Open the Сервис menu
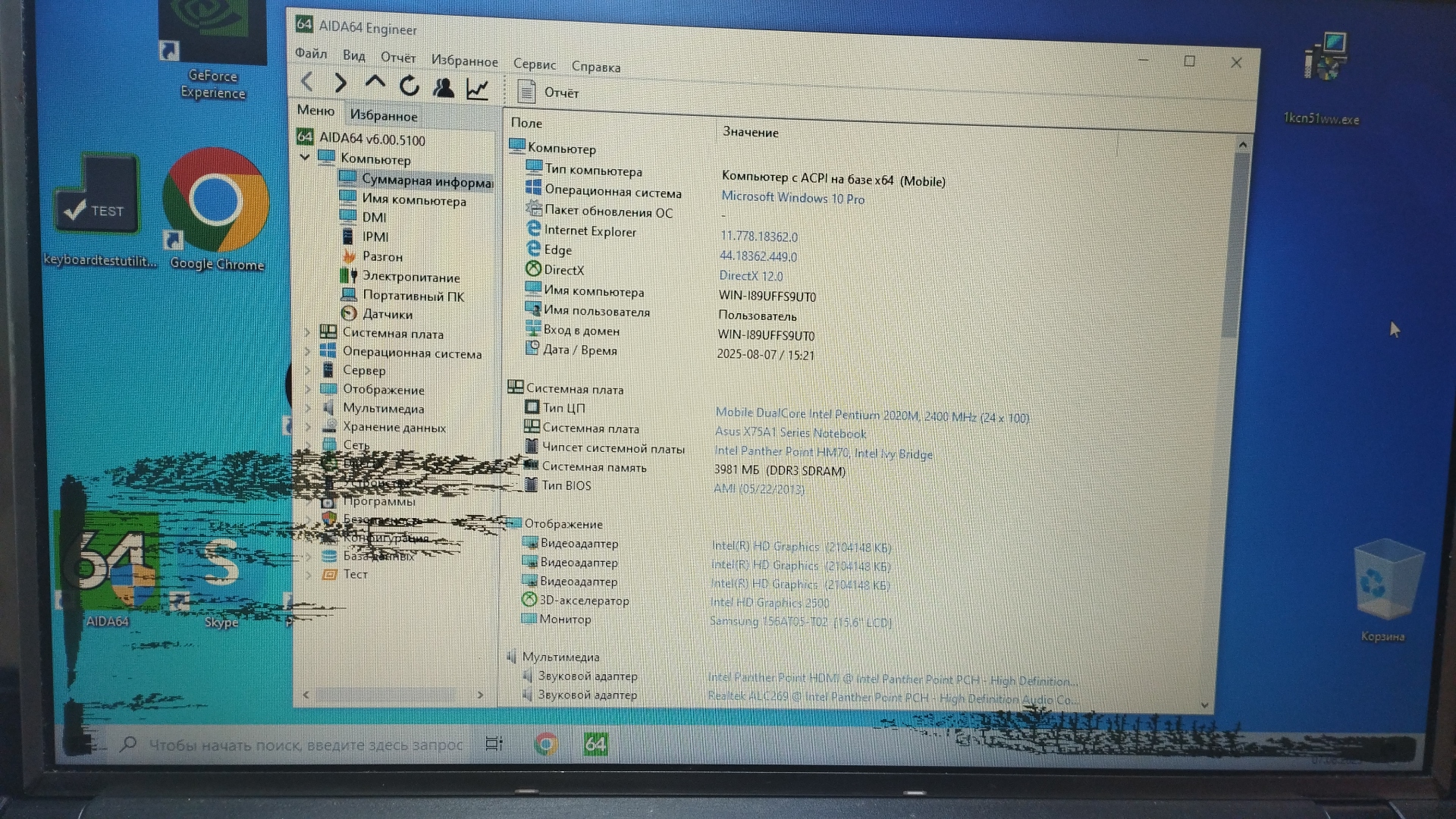 [x=534, y=64]
